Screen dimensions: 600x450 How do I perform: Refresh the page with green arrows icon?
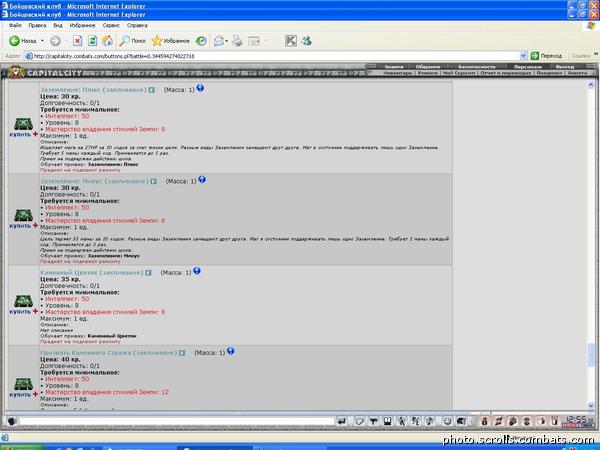92,41
